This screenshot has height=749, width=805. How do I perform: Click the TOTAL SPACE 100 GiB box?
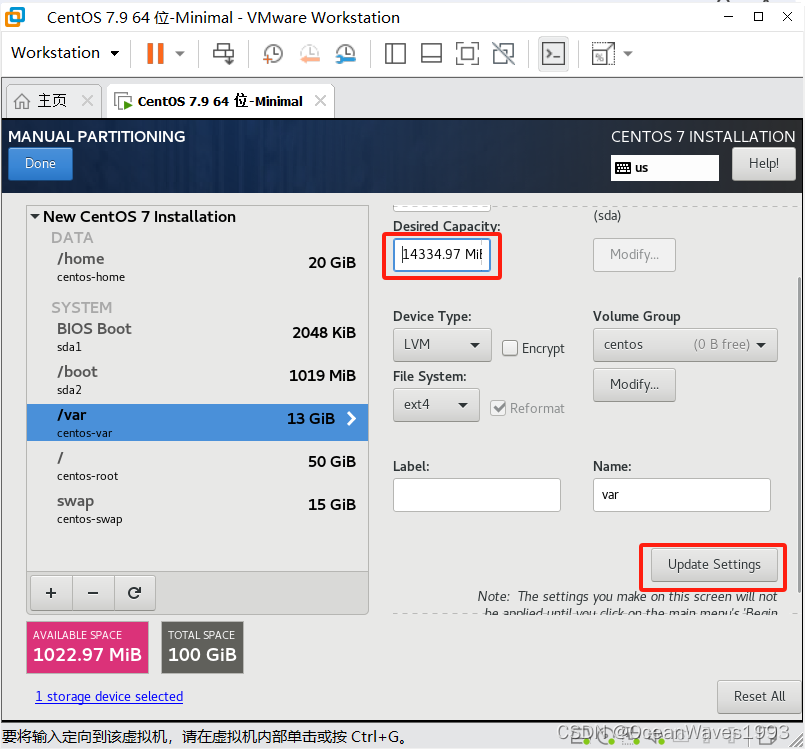pyautogui.click(x=202, y=647)
